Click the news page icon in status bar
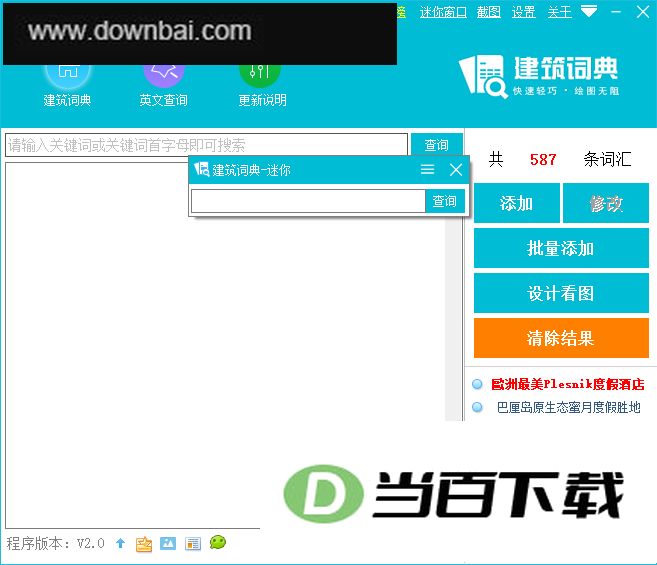The width and height of the screenshot is (657, 565). (x=193, y=544)
